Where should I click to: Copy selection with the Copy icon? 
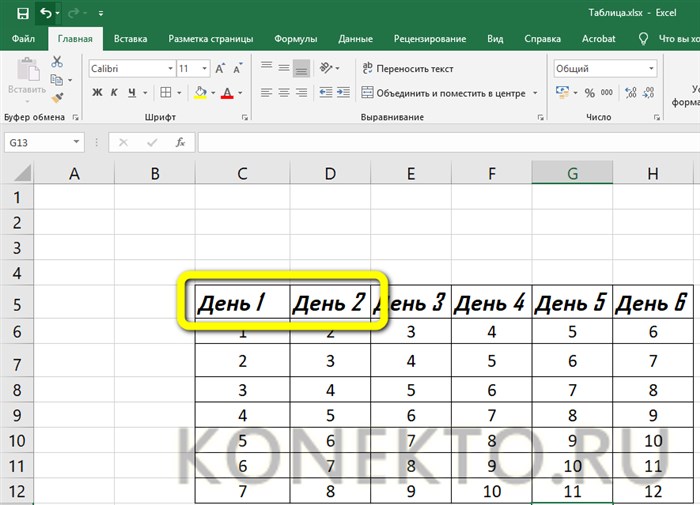56,80
